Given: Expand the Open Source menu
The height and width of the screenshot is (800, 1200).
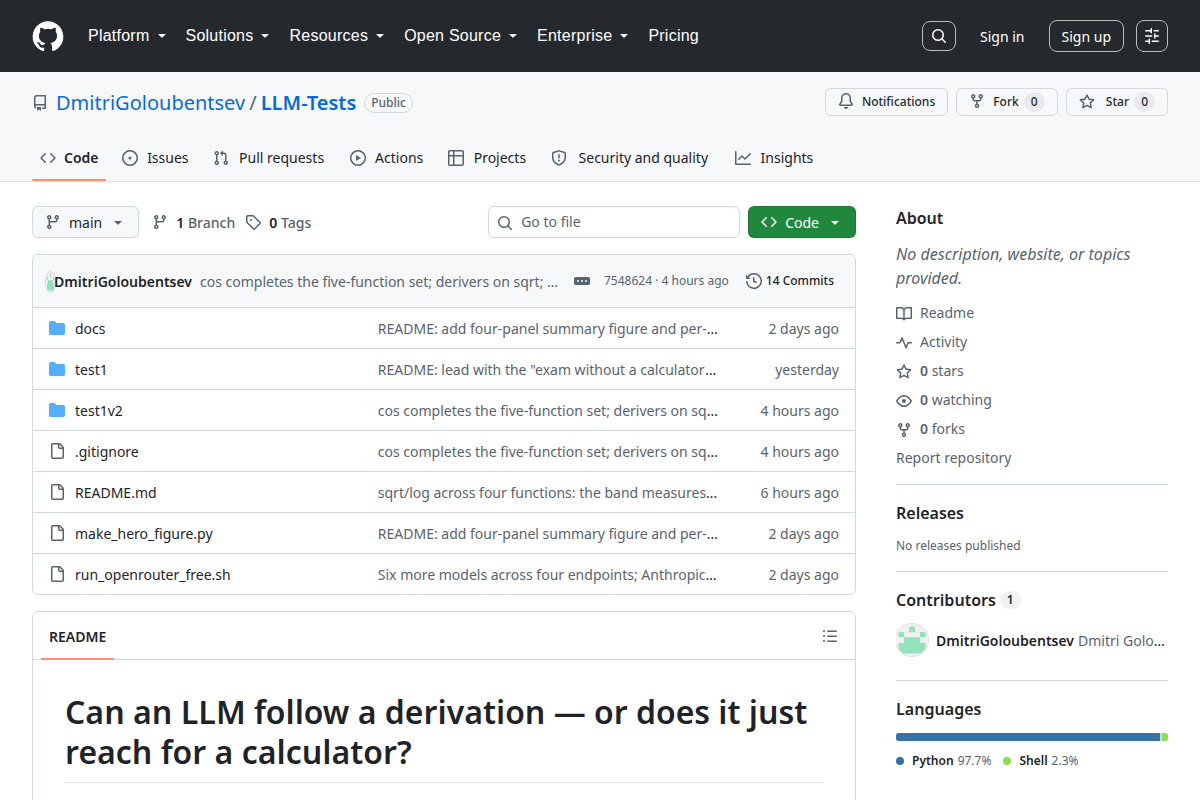Looking at the screenshot, I should [x=461, y=36].
